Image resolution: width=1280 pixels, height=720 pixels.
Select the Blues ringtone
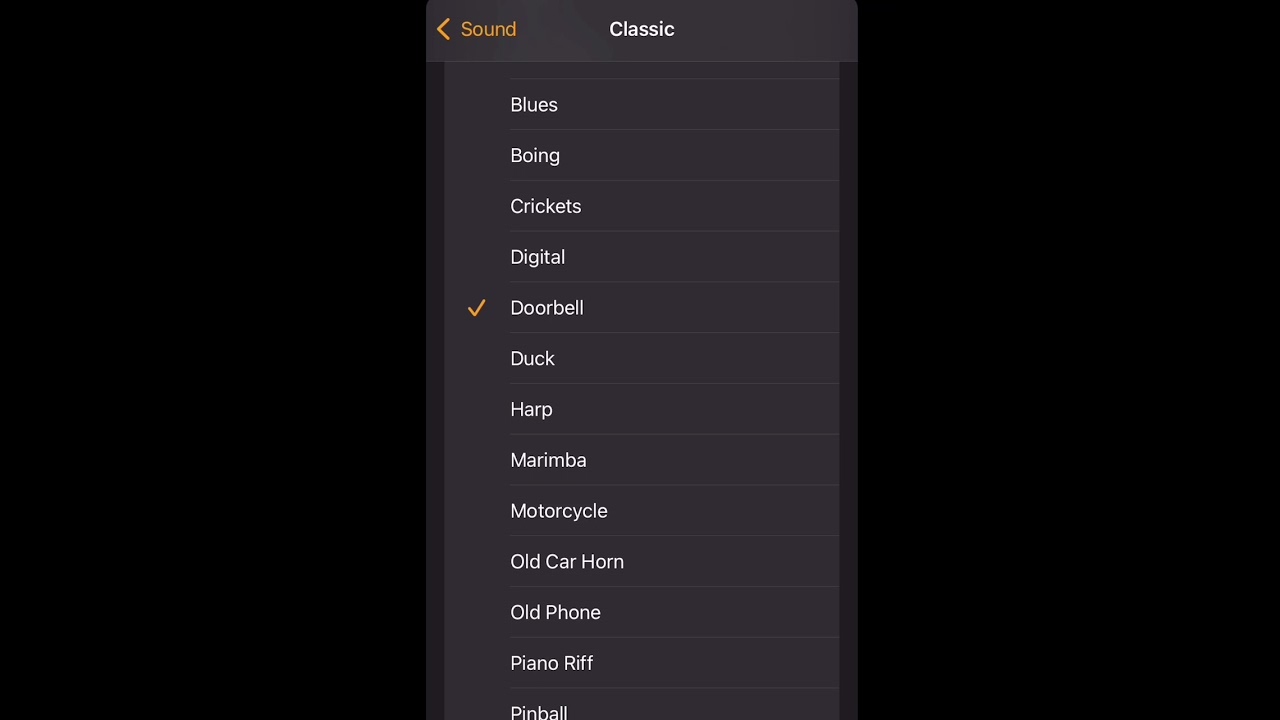pyautogui.click(x=534, y=105)
